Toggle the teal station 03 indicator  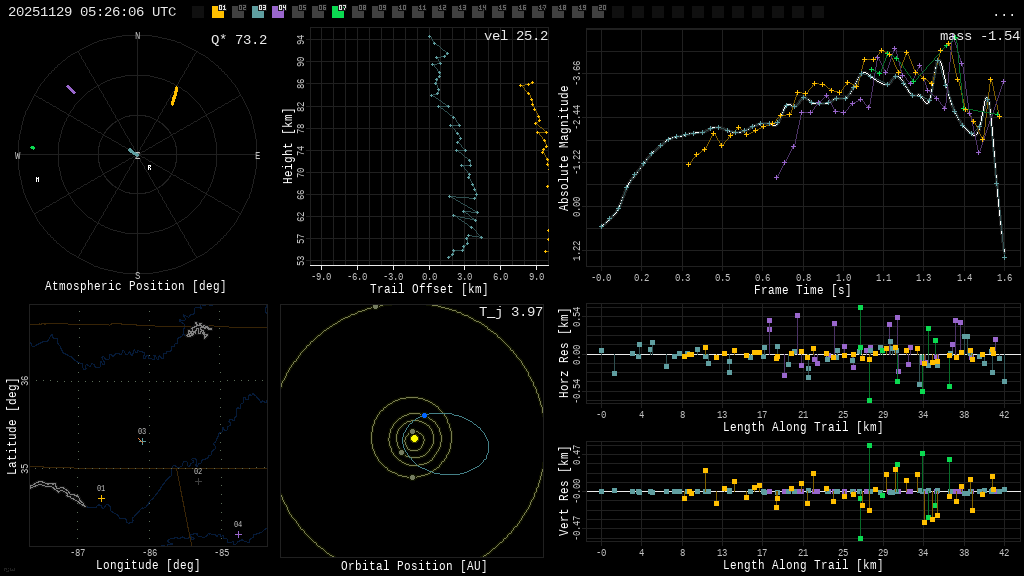click(258, 12)
